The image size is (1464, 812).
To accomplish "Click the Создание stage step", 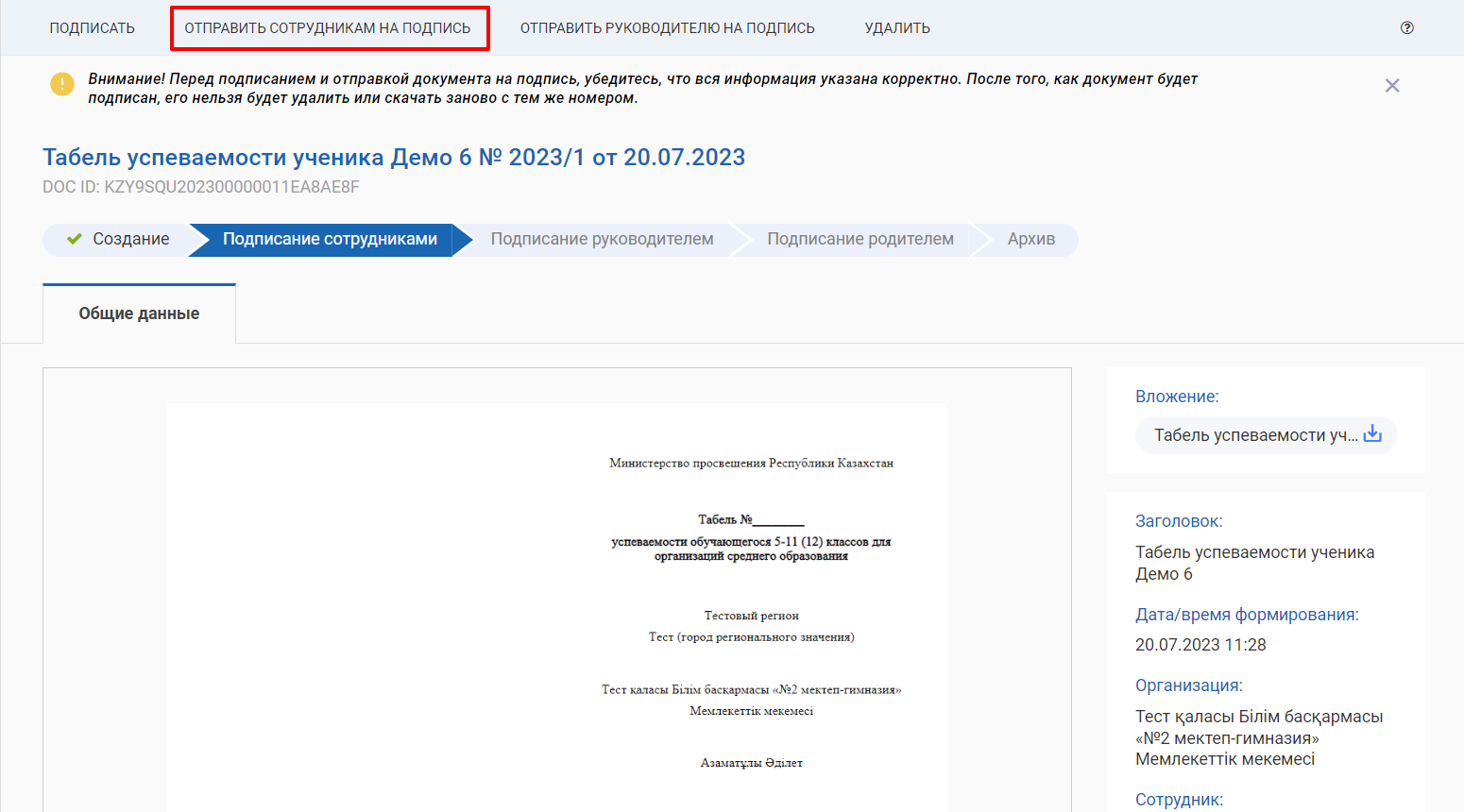I will click(x=130, y=240).
